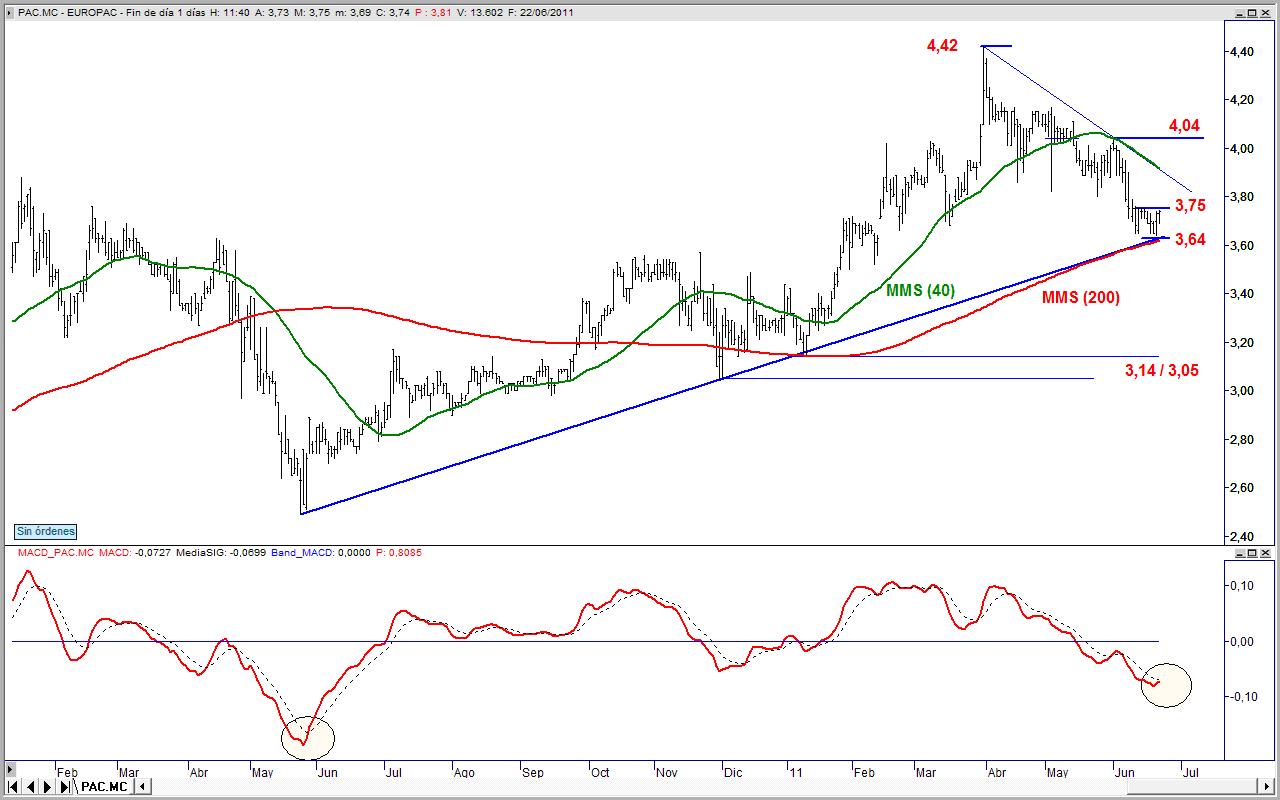Screen dimensions: 1280x800
Task: Select the red '4,42' price annotation
Action: [942, 45]
